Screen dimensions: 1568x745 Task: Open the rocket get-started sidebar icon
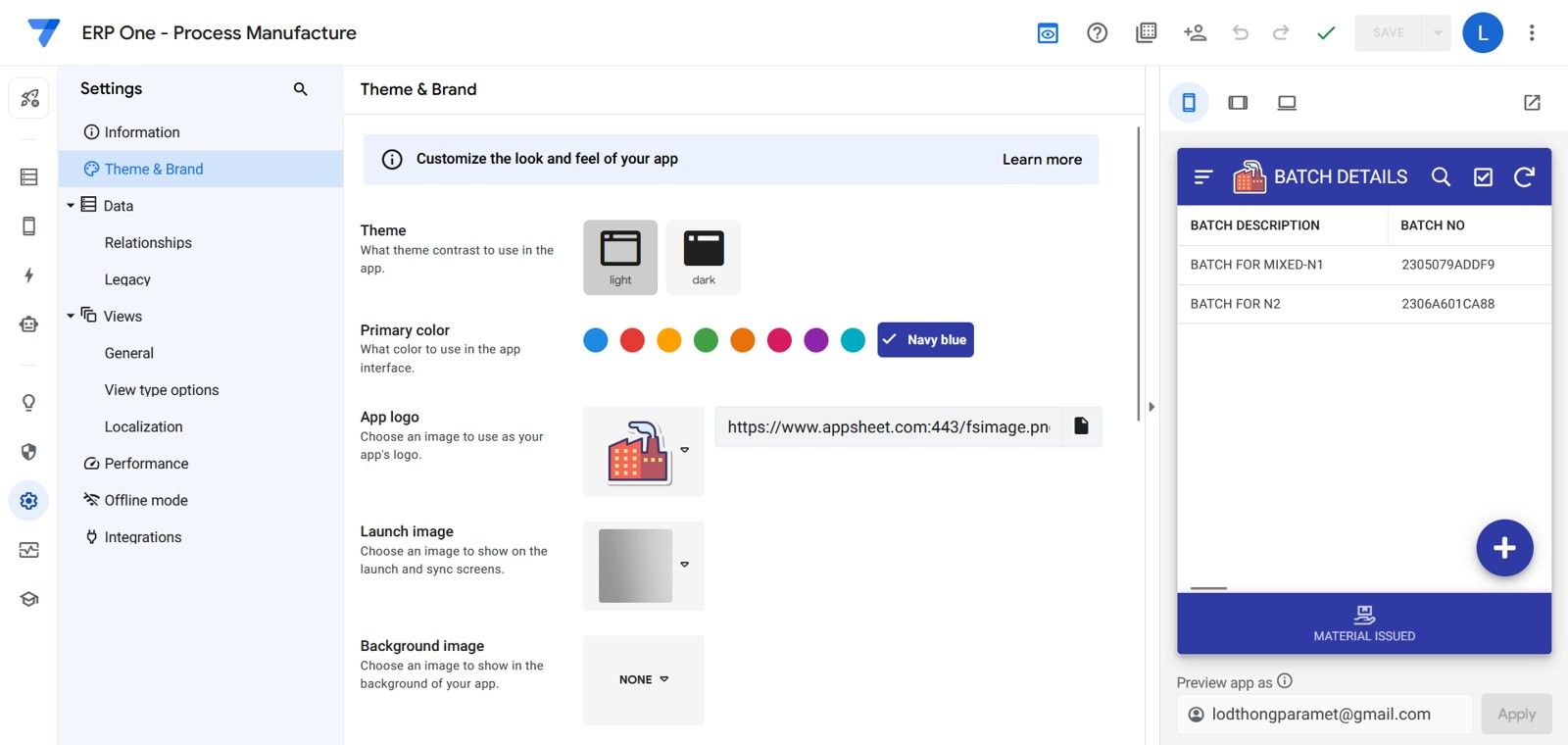click(29, 98)
